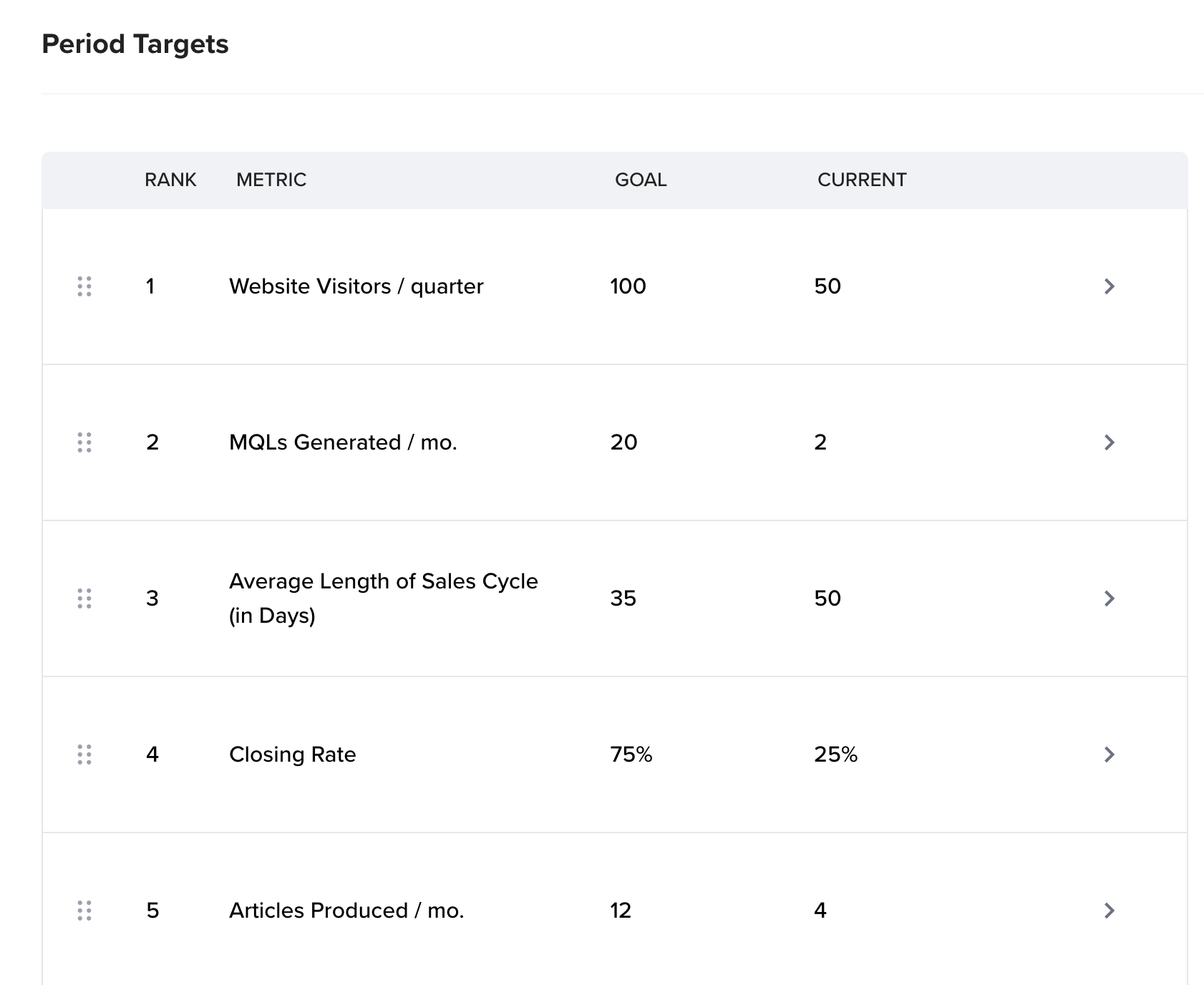This screenshot has width=1204, height=985.
Task: Click current value 50 for Website Visitors
Action: [827, 286]
